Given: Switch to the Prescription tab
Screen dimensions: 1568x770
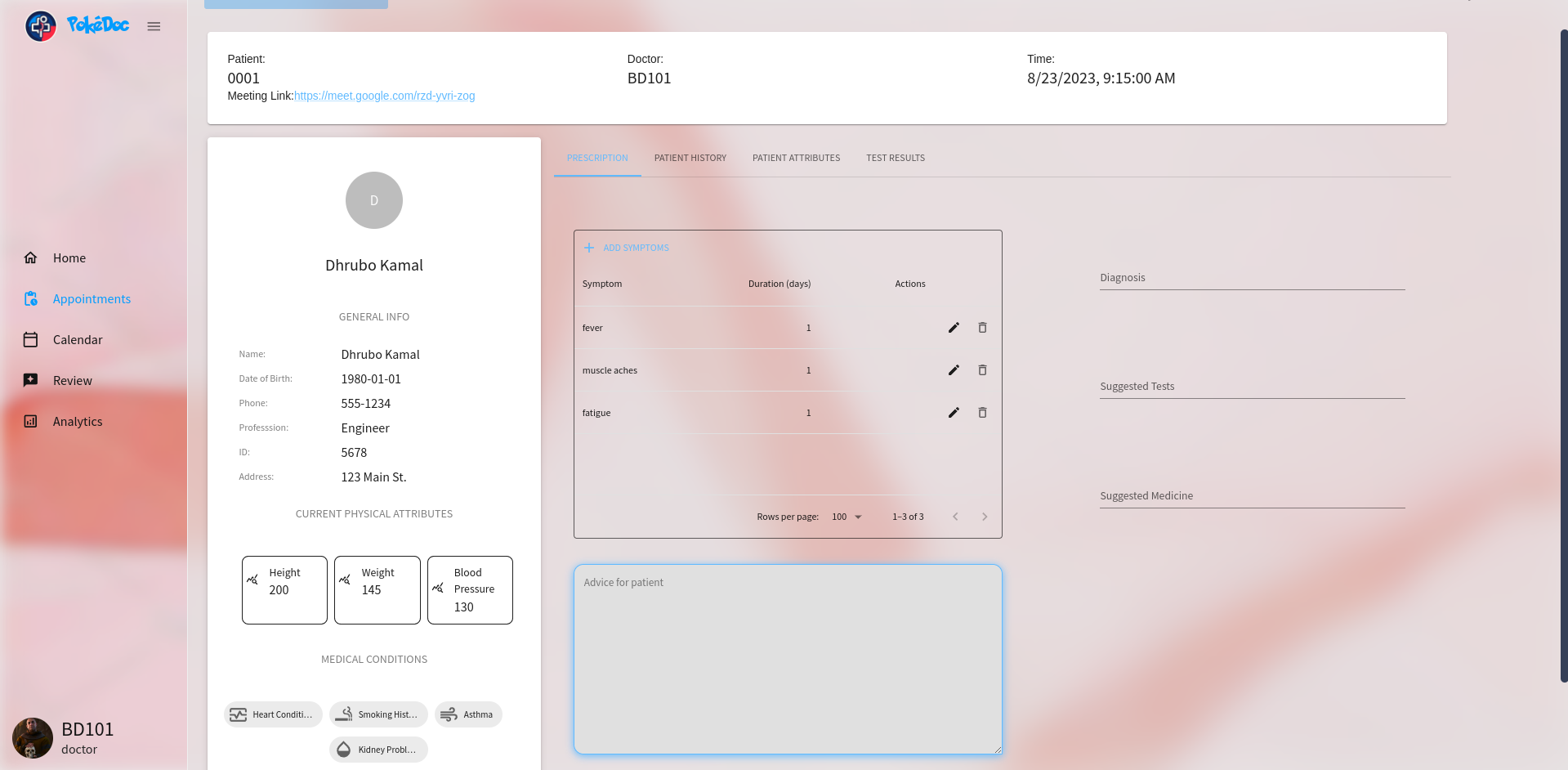Looking at the screenshot, I should tap(597, 158).
